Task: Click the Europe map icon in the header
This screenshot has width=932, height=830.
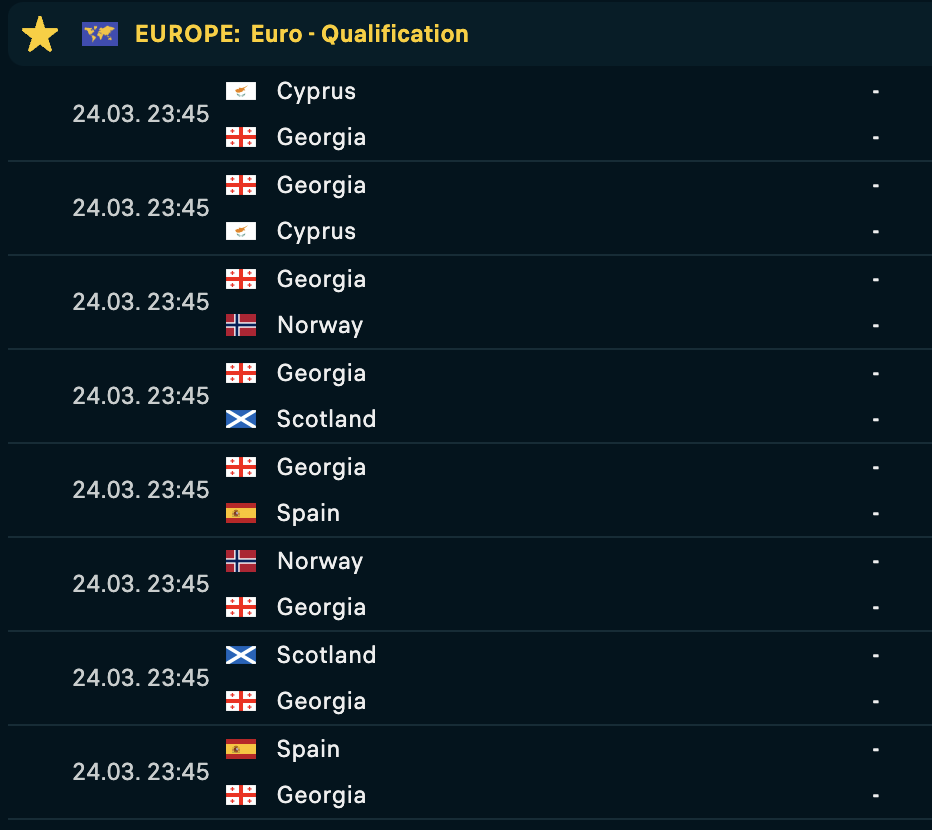Action: point(100,34)
